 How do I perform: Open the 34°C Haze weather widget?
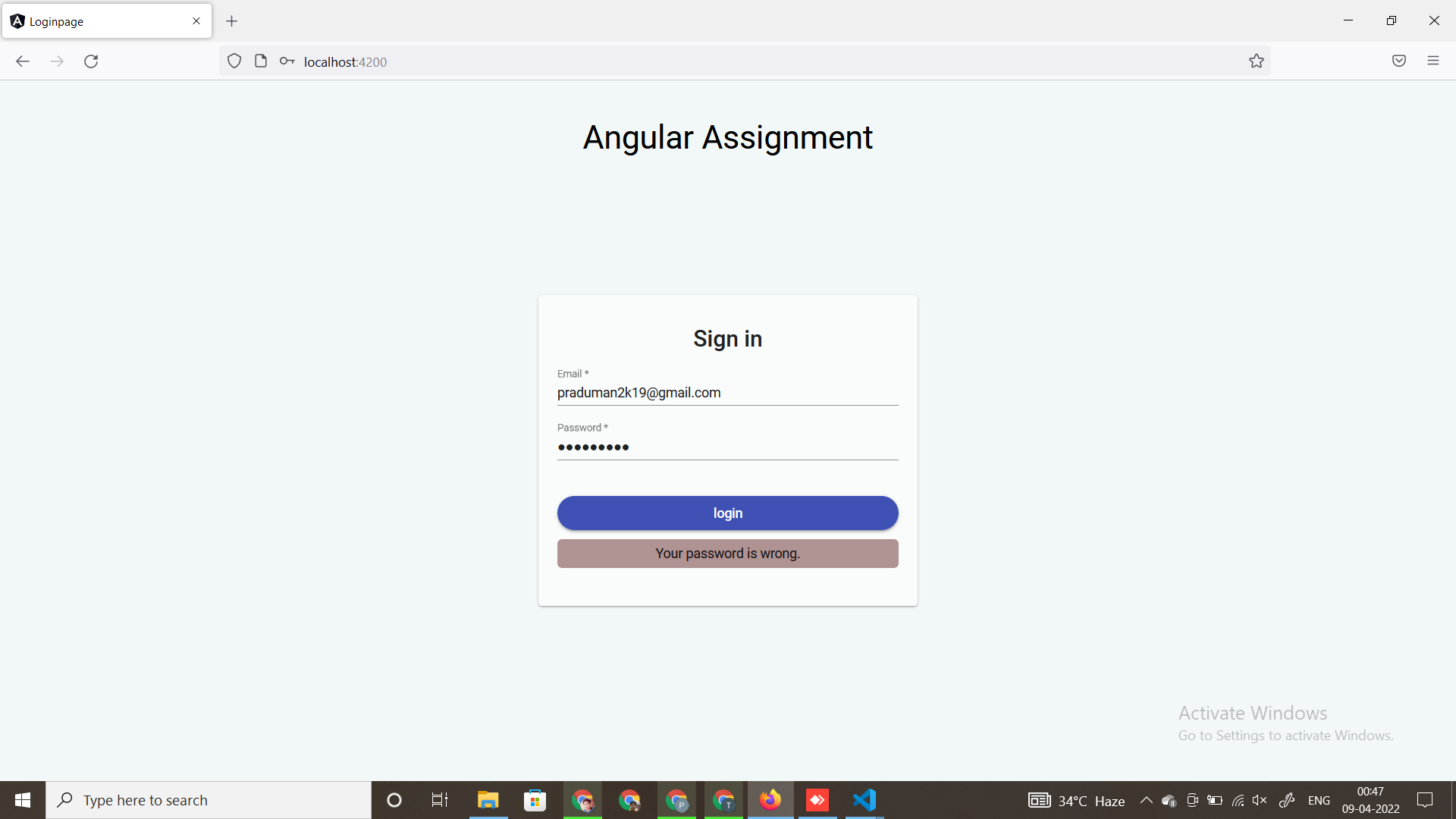(x=1077, y=801)
